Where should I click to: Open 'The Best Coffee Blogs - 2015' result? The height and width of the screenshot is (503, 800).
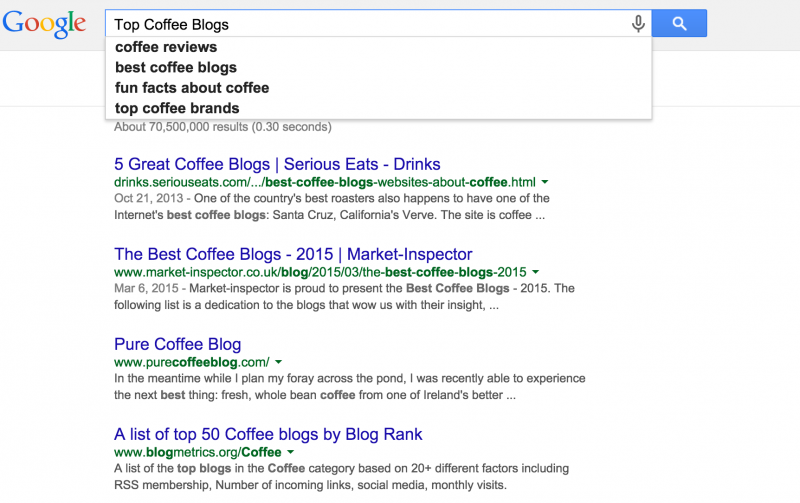point(293,254)
